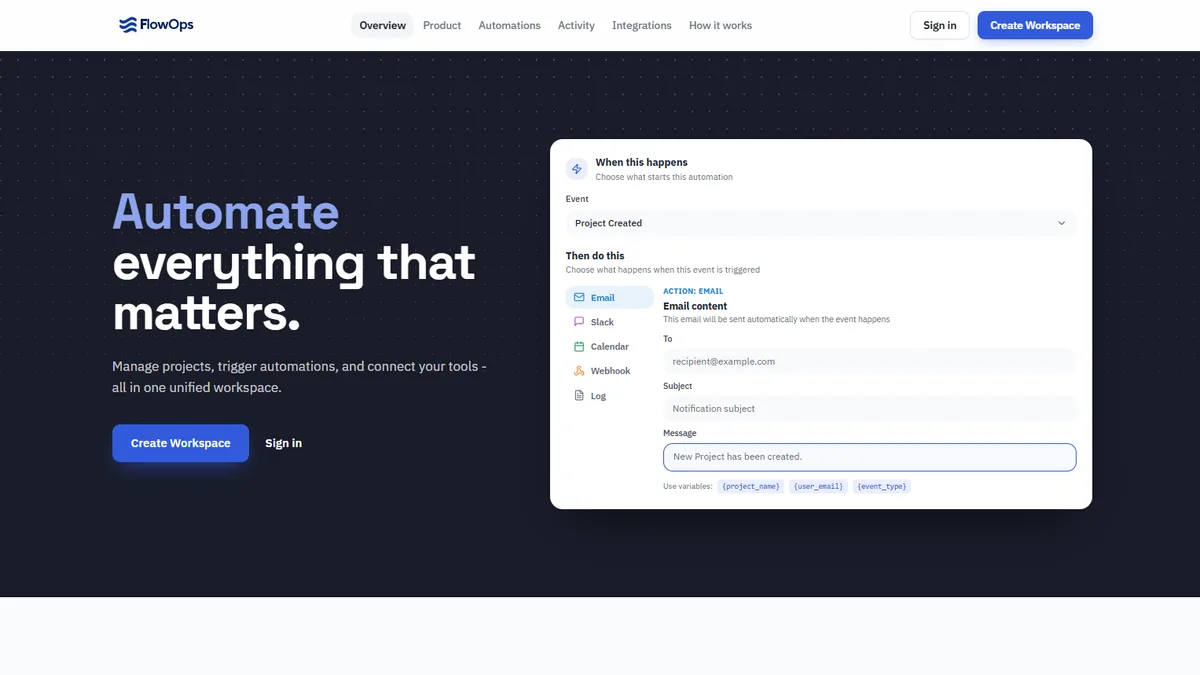This screenshot has height=675, width=1200.
Task: Select the Slack chat bubble icon
Action: pyautogui.click(x=579, y=322)
